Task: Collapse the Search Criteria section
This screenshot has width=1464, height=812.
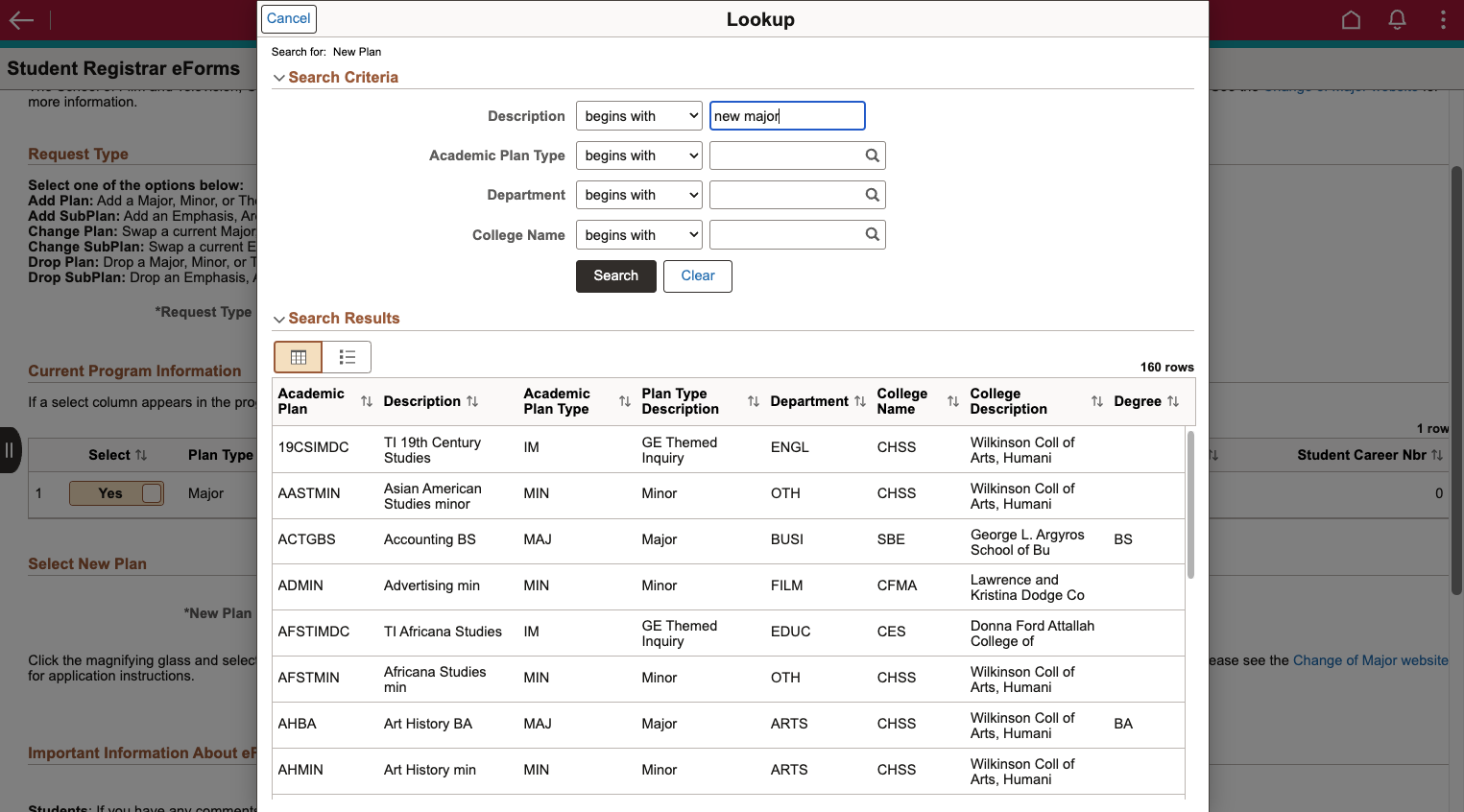Action: click(279, 78)
